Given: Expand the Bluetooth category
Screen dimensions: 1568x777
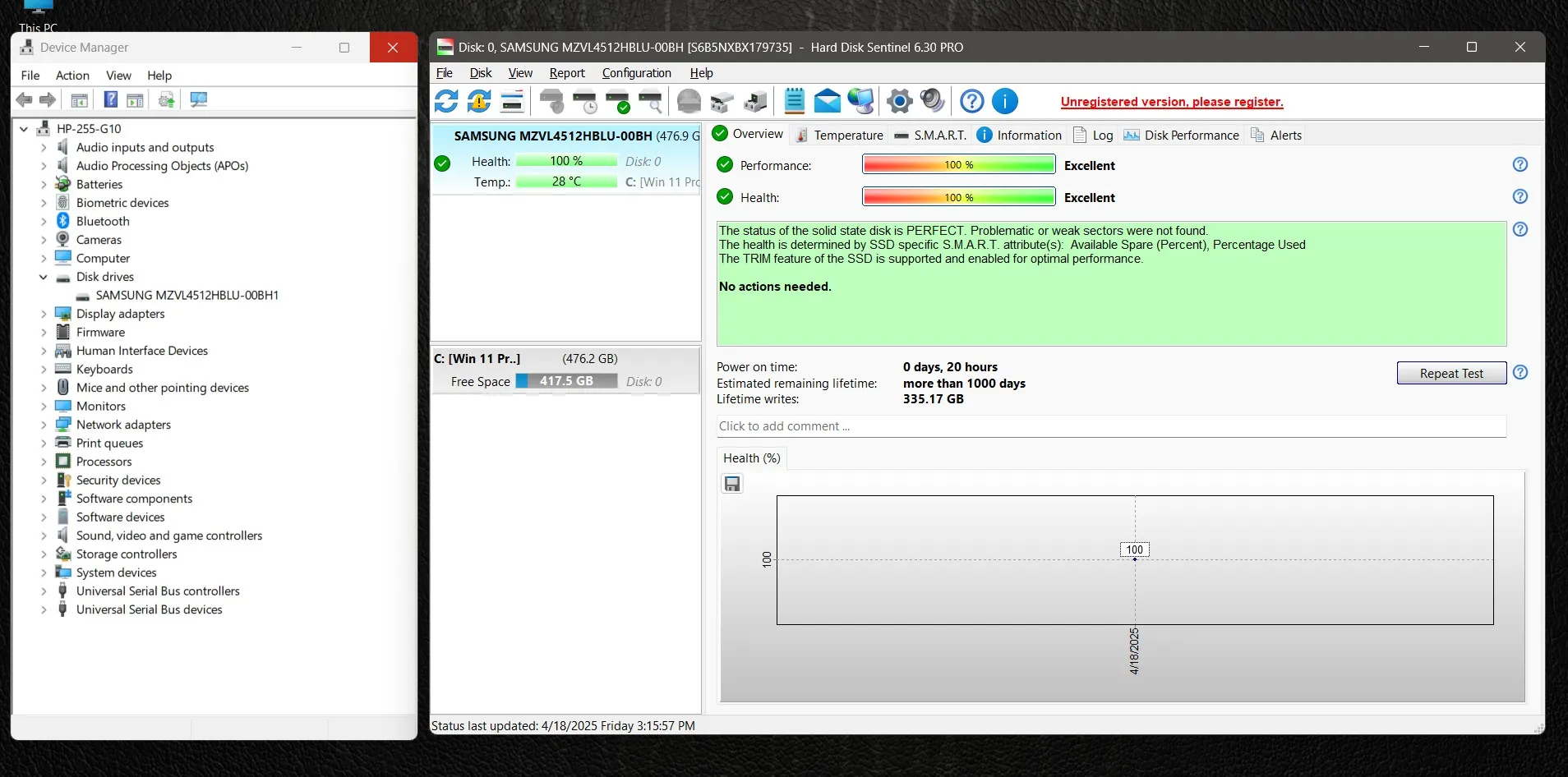Looking at the screenshot, I should (44, 222).
